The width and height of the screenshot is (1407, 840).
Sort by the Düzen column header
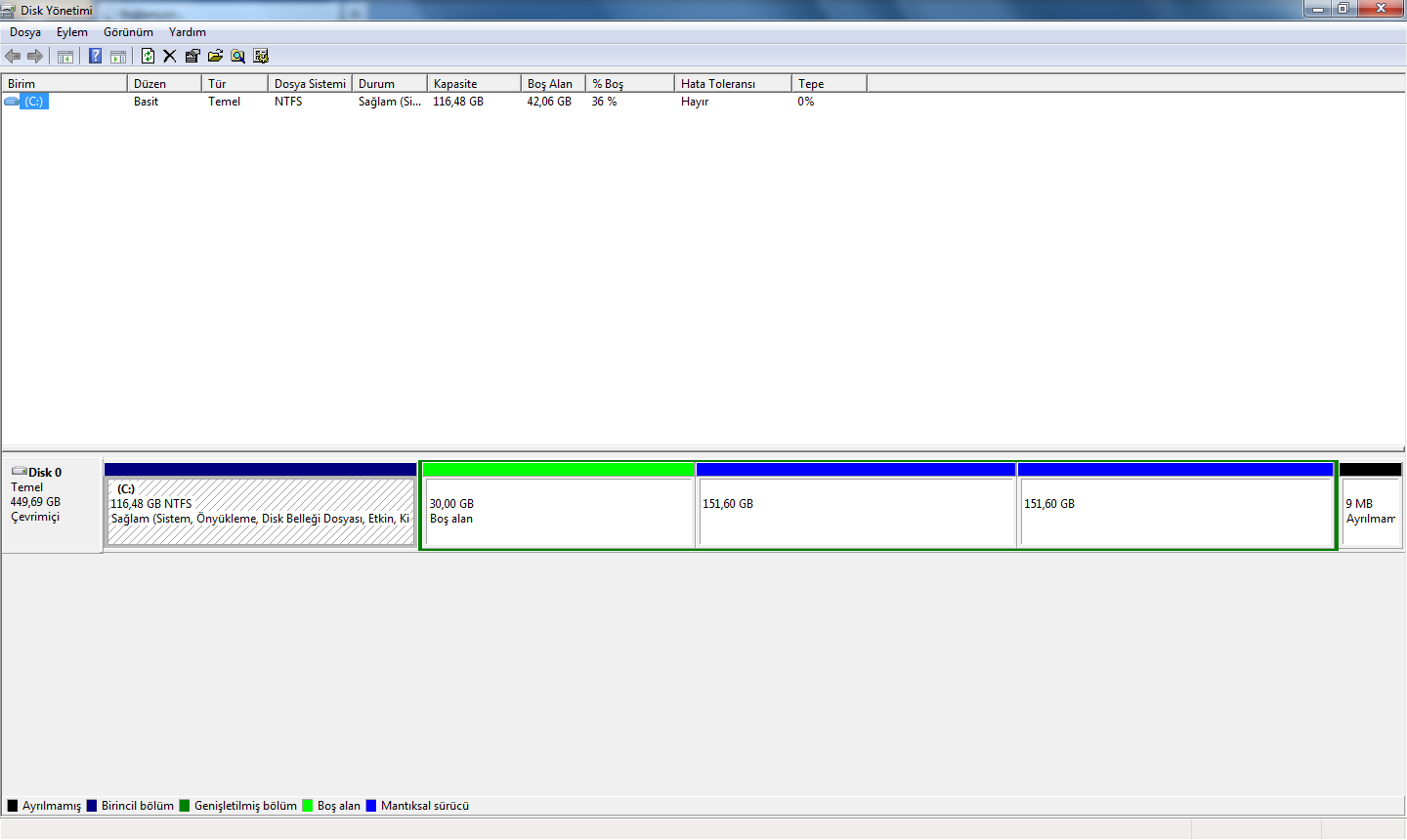point(164,84)
